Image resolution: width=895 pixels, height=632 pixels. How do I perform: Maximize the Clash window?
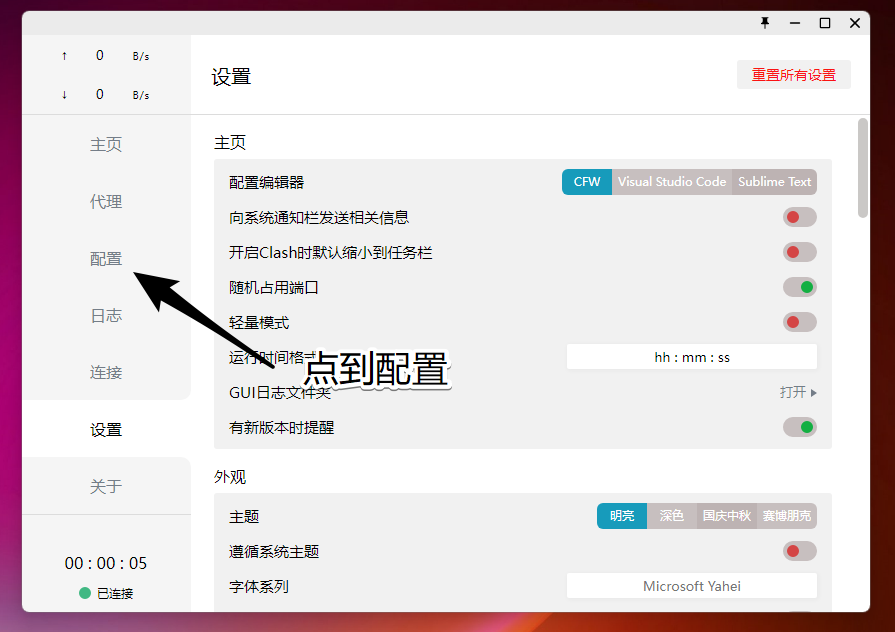pyautogui.click(x=825, y=23)
